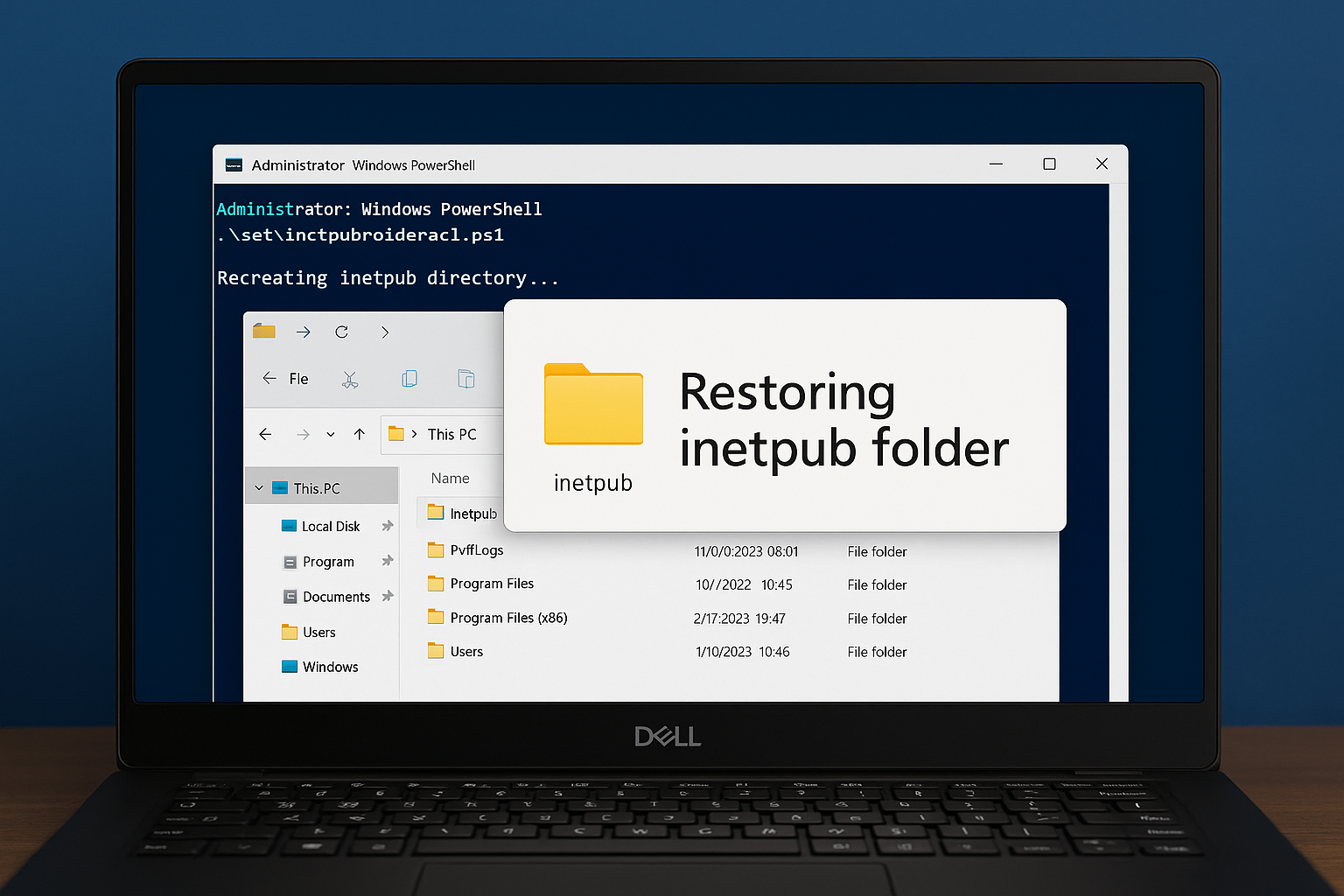Select This.PC in the navigation pane
The image size is (1344, 896).
coord(322,487)
